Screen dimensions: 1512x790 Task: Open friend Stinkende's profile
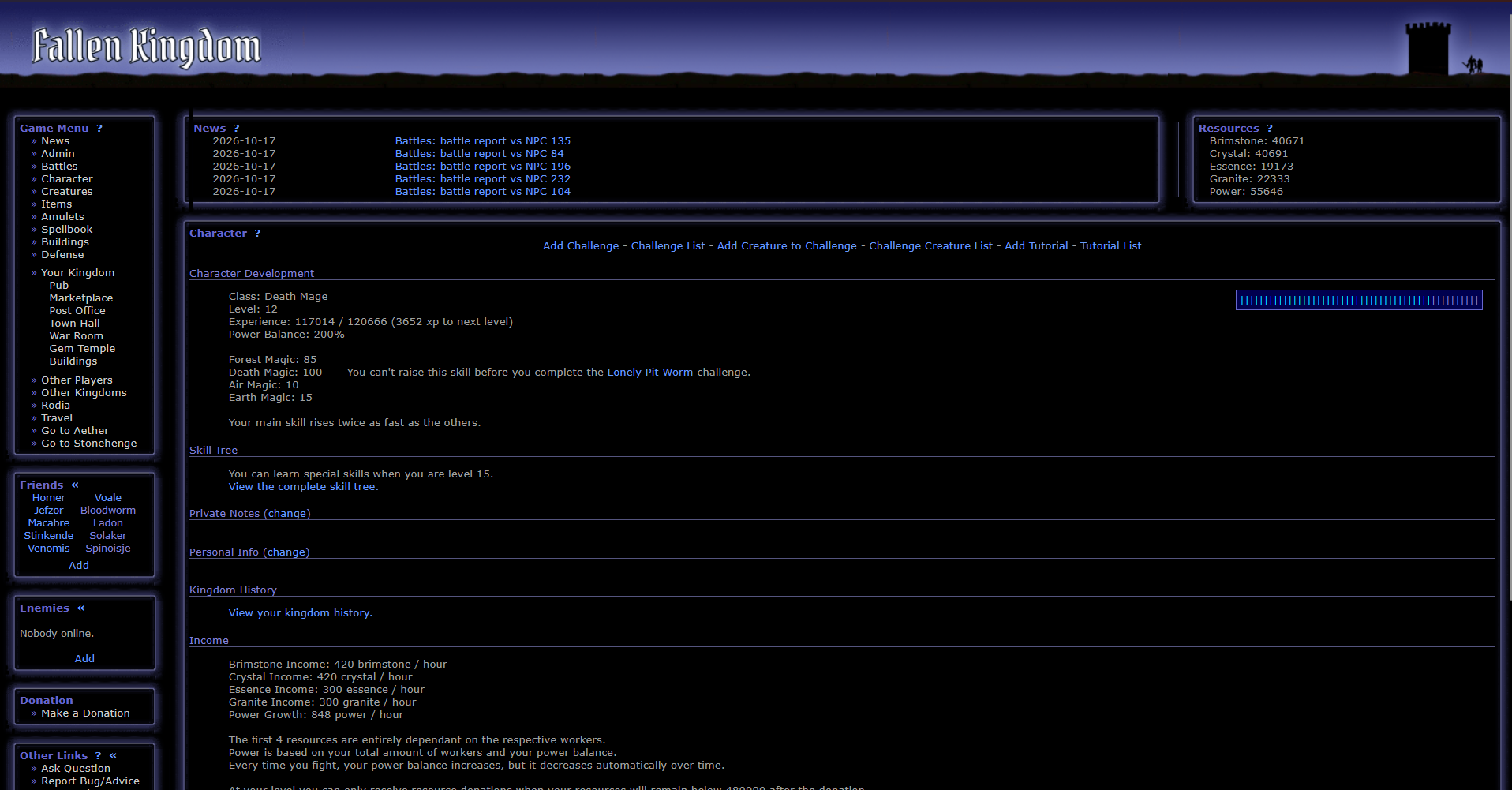(49, 536)
